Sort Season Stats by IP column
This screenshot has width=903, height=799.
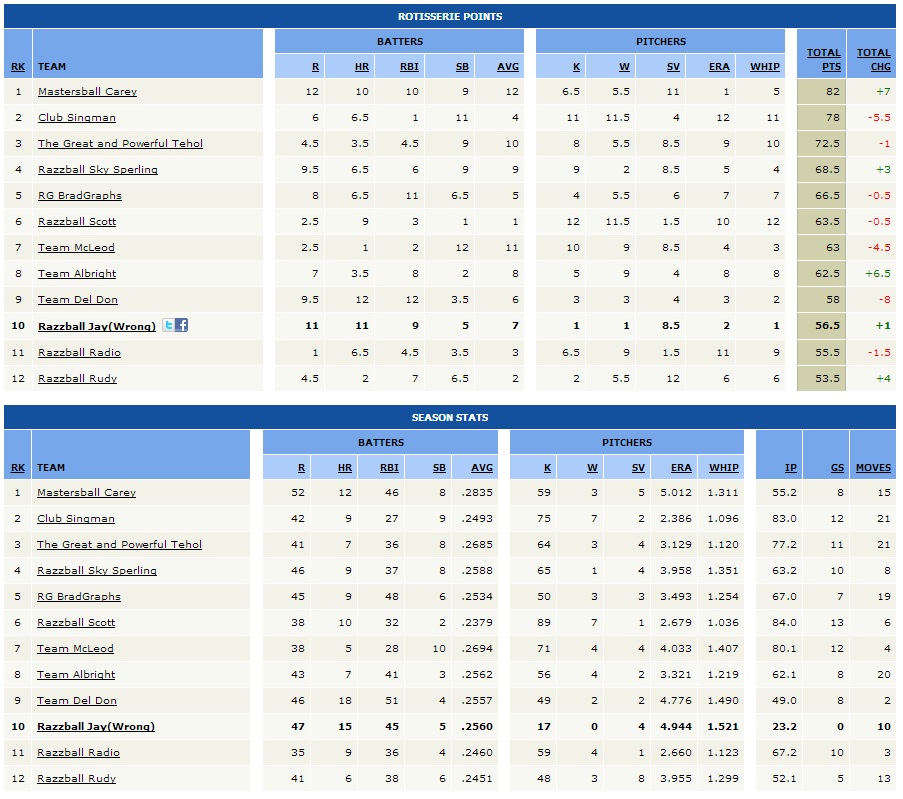[791, 468]
